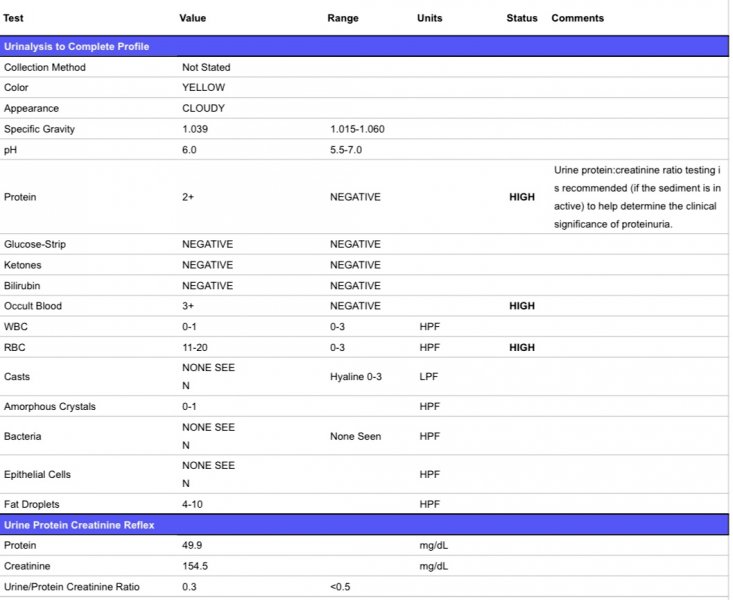Click the Range column header
The width and height of the screenshot is (733, 600).
tap(343, 18)
